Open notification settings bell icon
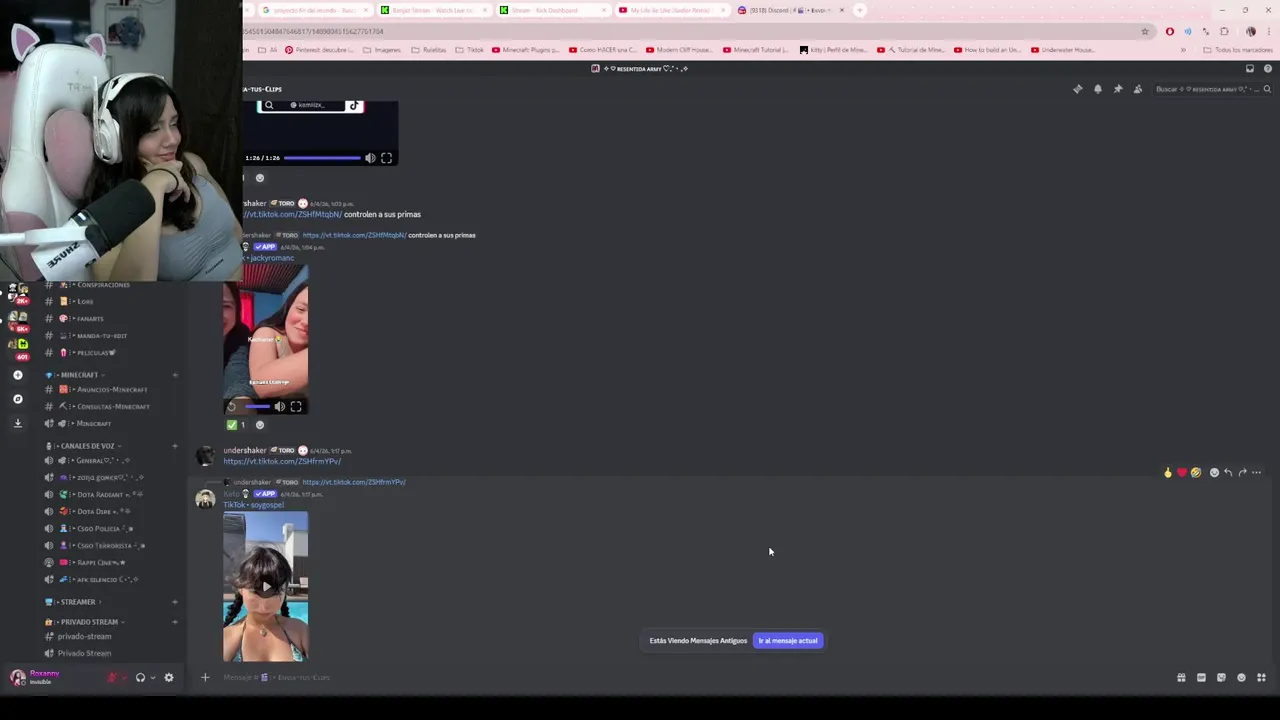 pos(1098,89)
